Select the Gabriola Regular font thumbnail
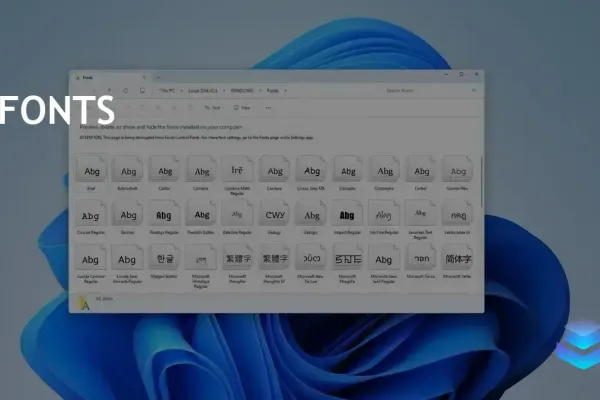This screenshot has height=400, width=600. [237, 213]
